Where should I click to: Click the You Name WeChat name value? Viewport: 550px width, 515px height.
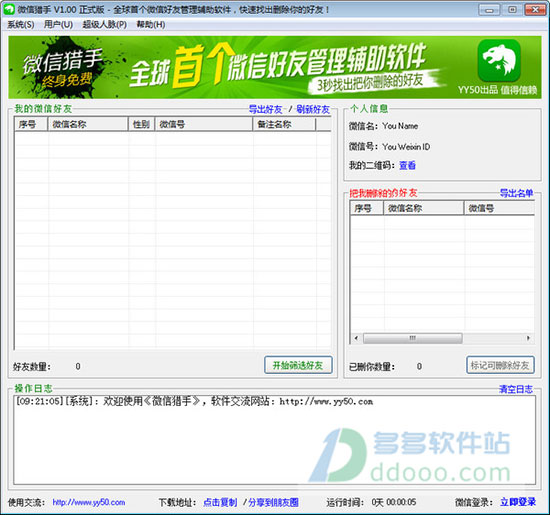point(400,126)
